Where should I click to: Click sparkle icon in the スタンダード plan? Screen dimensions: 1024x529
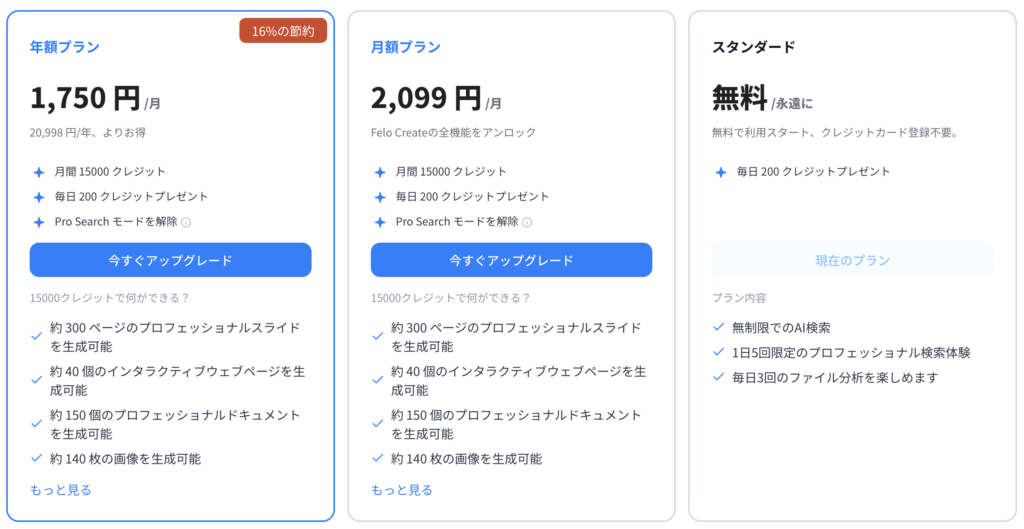pyautogui.click(x=721, y=172)
